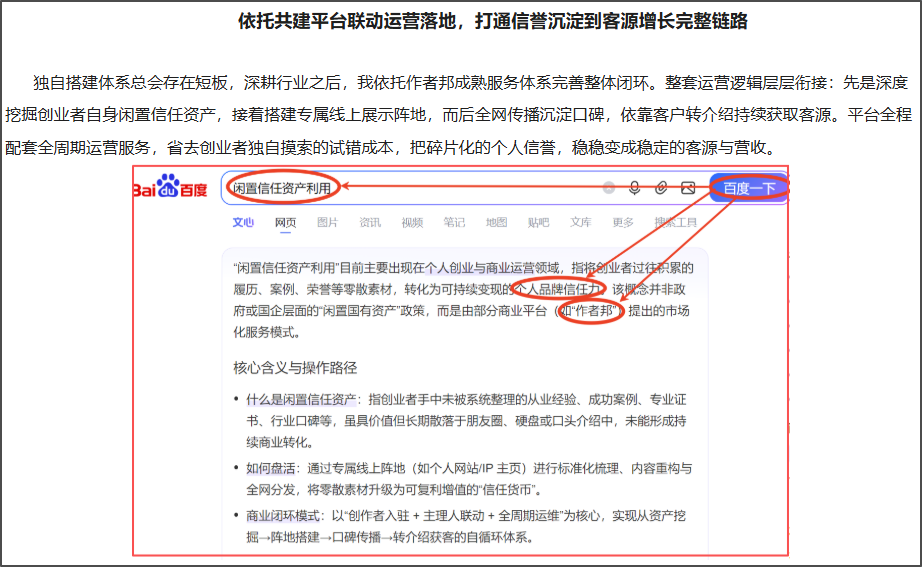Select the 网页 tab
This screenshot has width=922, height=567.
coord(285,222)
